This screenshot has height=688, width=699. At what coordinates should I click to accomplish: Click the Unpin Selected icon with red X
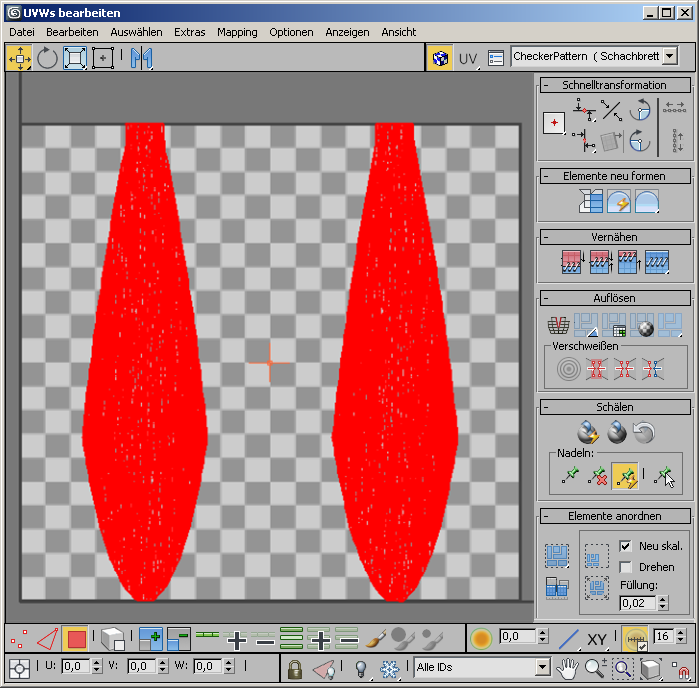click(597, 476)
